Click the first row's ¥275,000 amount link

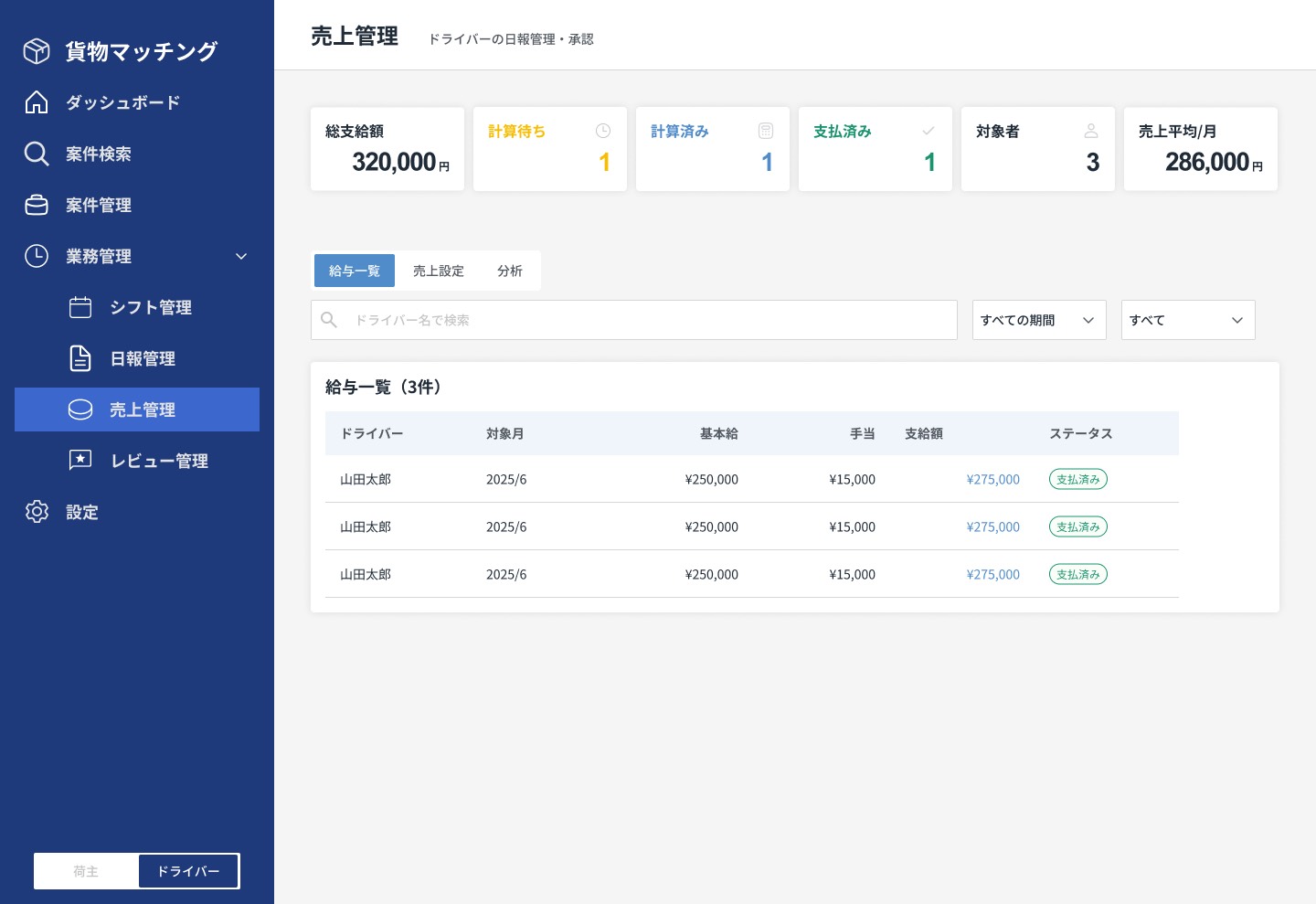pyautogui.click(x=992, y=479)
